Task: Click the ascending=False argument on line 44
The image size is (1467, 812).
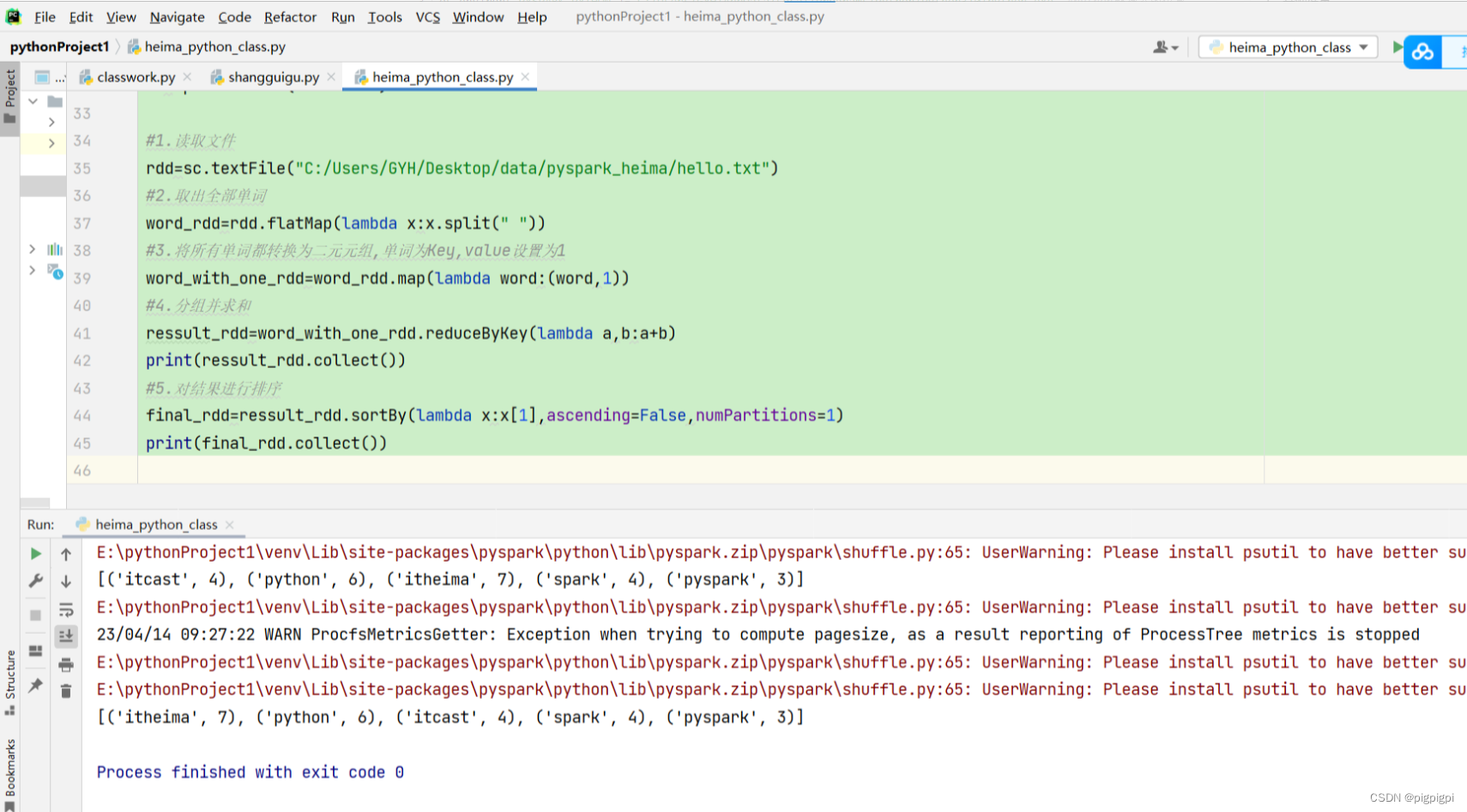Action: click(616, 415)
